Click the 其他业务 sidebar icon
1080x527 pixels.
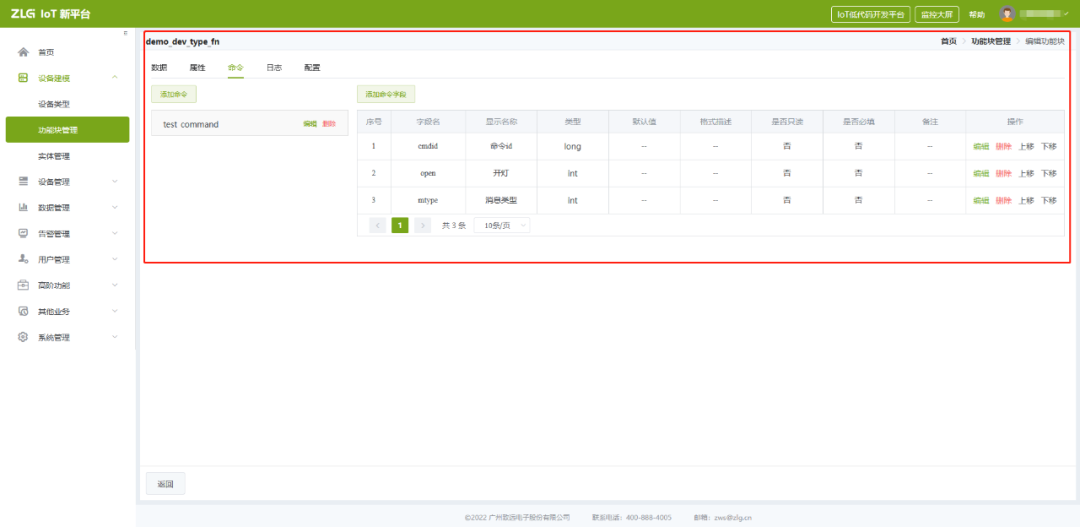pyautogui.click(x=23, y=311)
